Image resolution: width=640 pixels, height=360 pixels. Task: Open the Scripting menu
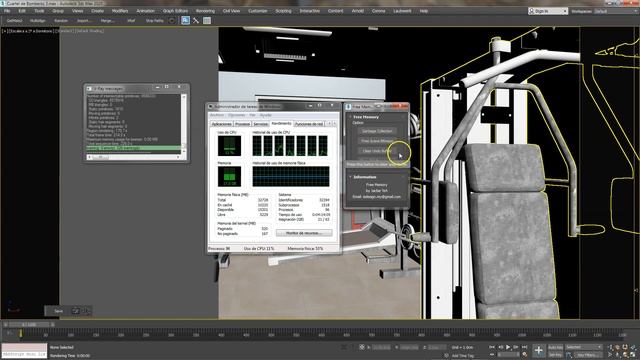tap(283, 11)
